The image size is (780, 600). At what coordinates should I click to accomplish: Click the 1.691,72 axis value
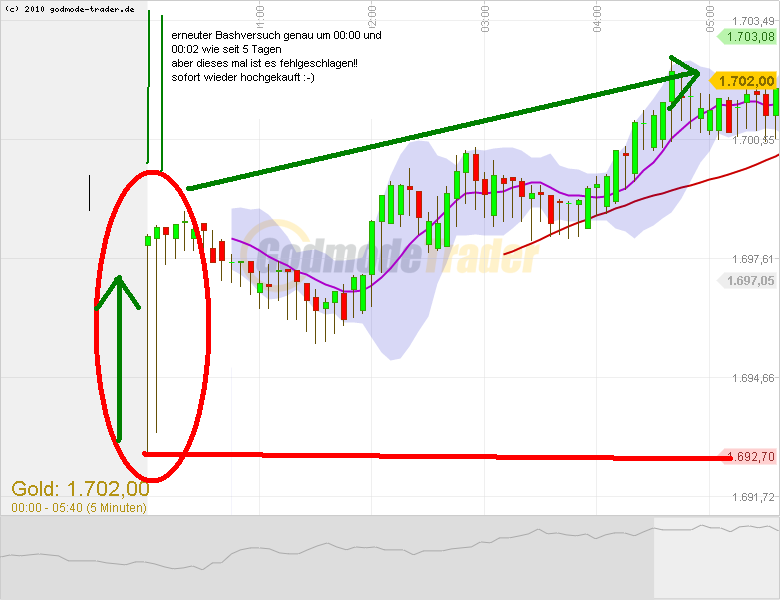(753, 497)
